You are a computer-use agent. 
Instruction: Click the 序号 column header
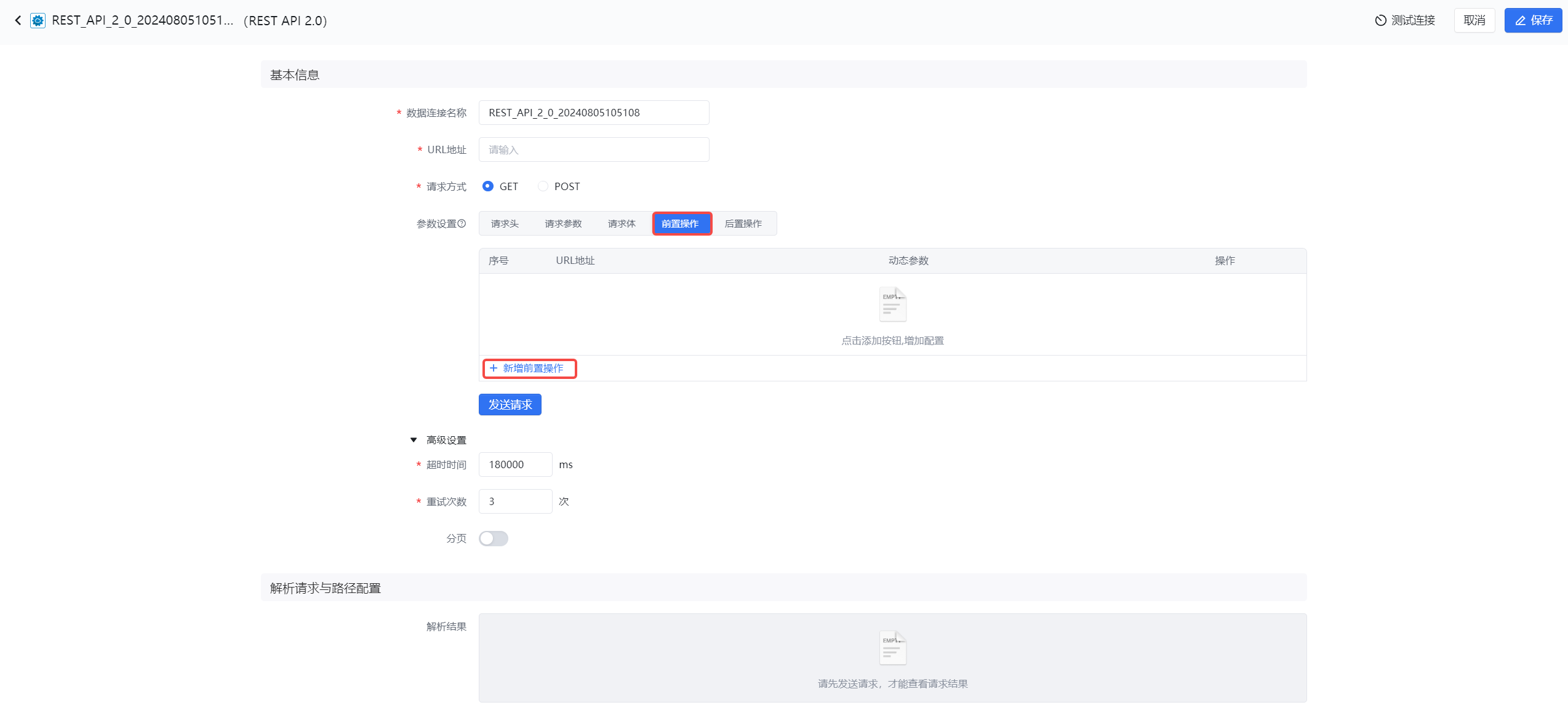click(x=498, y=261)
